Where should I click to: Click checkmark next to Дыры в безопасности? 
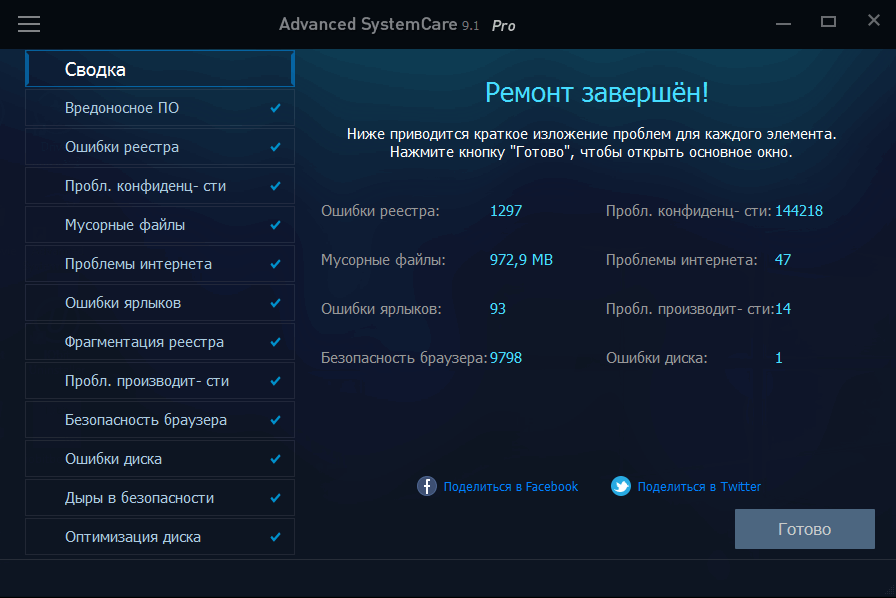coord(275,497)
